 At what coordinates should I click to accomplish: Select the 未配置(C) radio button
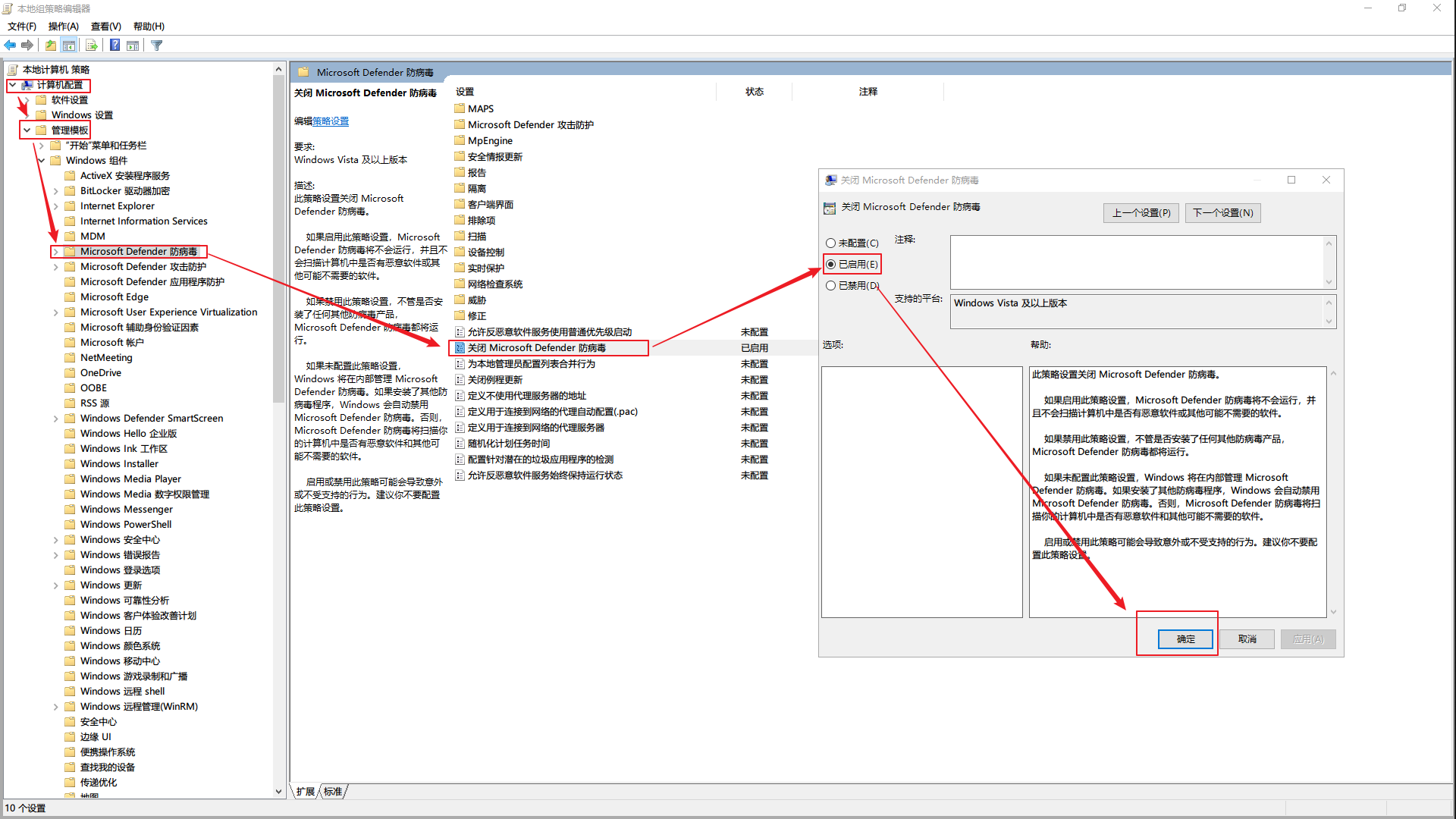[x=830, y=243]
